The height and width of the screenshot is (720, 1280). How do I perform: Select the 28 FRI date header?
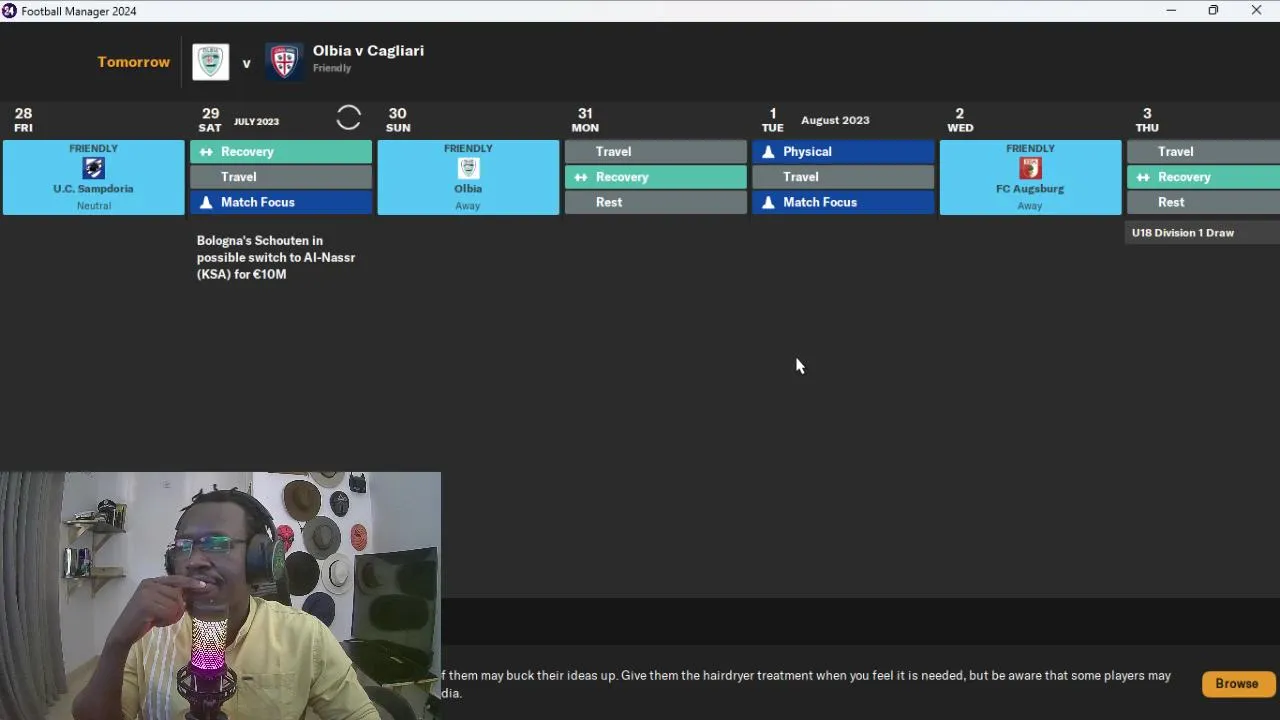[24, 120]
